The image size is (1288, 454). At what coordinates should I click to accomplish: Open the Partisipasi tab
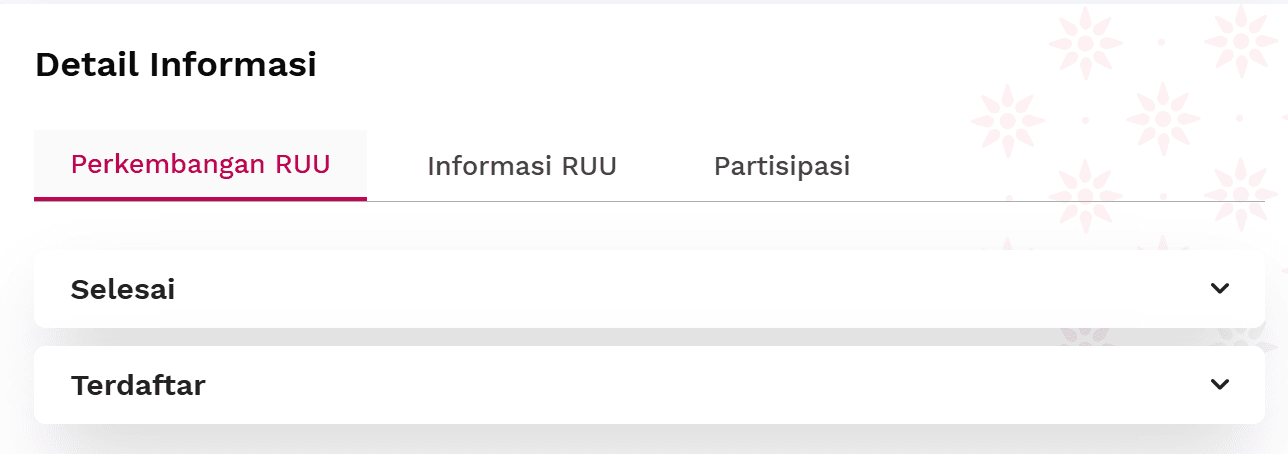tap(781, 166)
